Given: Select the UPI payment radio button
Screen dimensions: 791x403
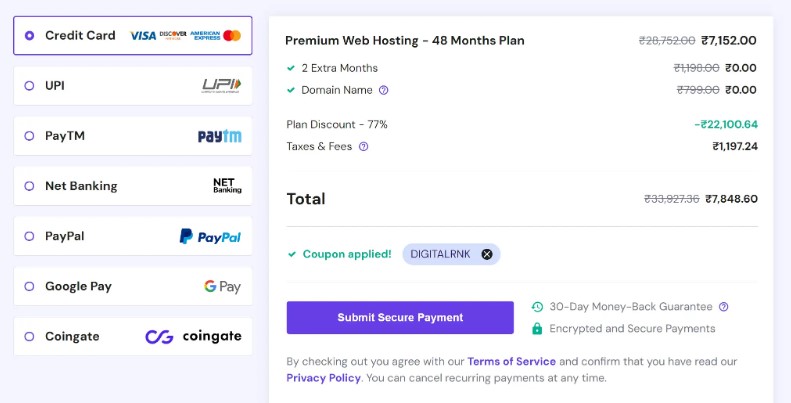Looking at the screenshot, I should tap(29, 86).
